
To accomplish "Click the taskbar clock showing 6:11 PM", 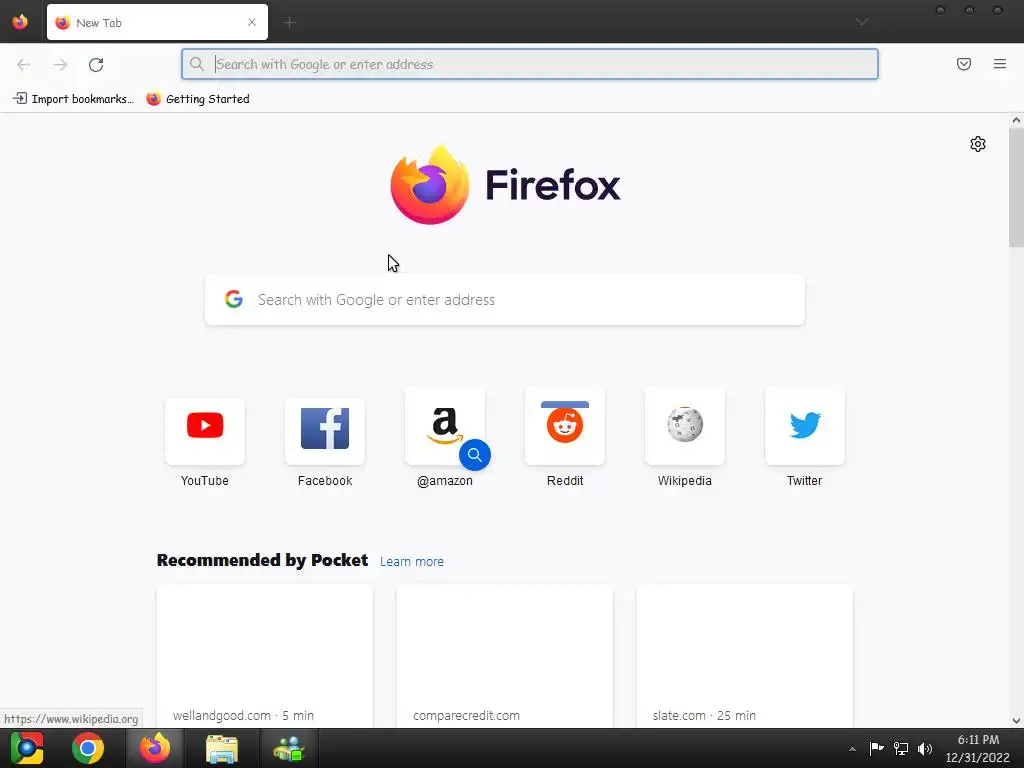I will [x=978, y=748].
